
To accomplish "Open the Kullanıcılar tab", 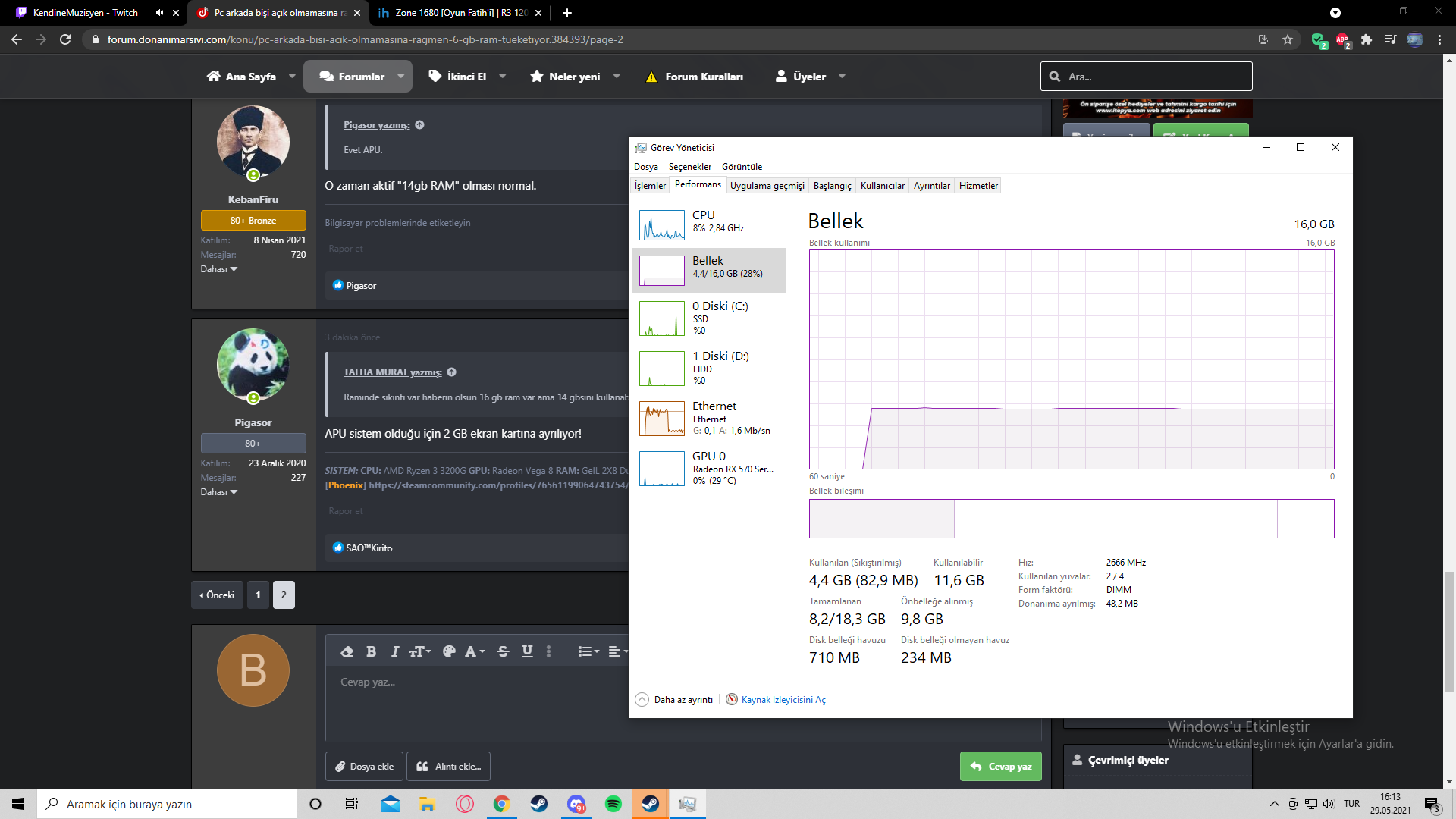I will pos(882,186).
